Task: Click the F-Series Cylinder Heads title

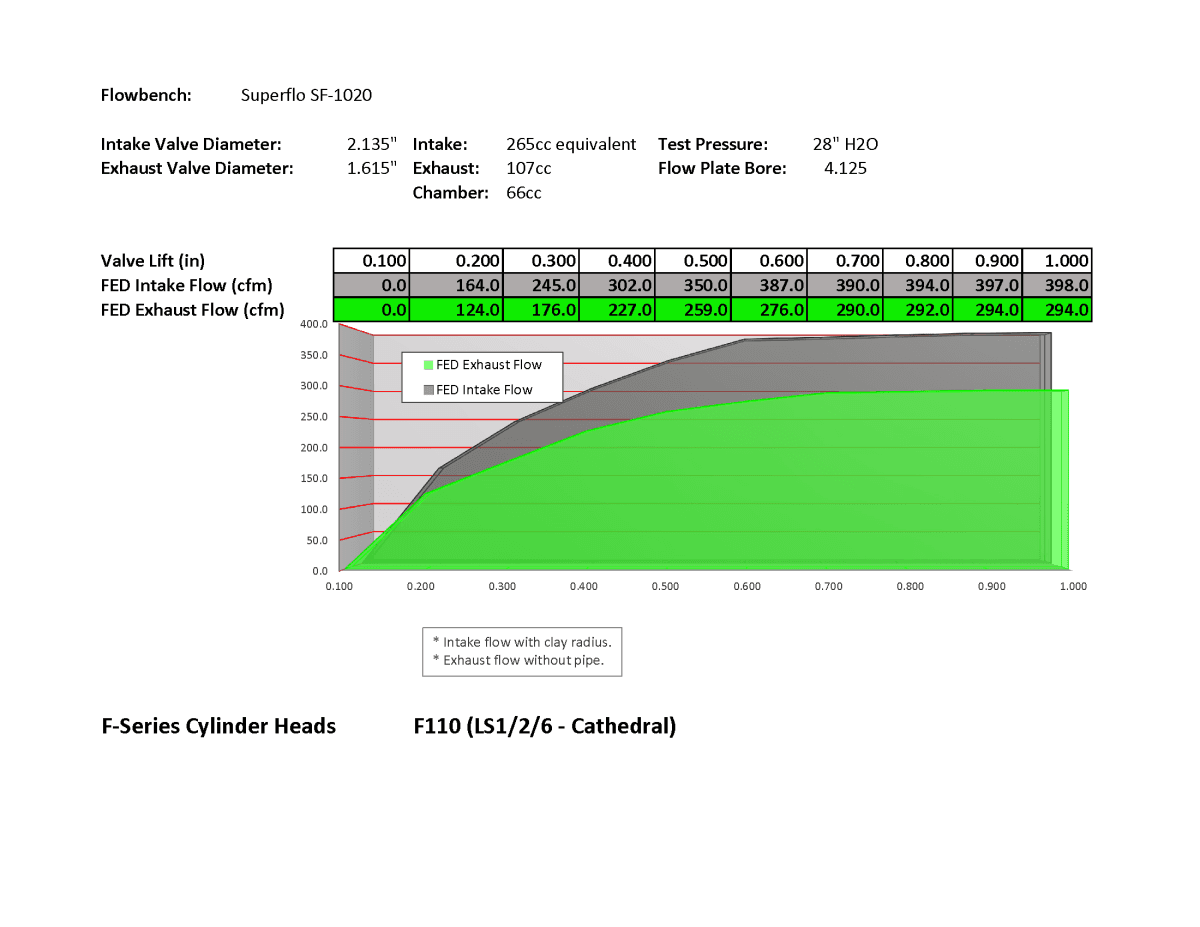Action: 218,726
